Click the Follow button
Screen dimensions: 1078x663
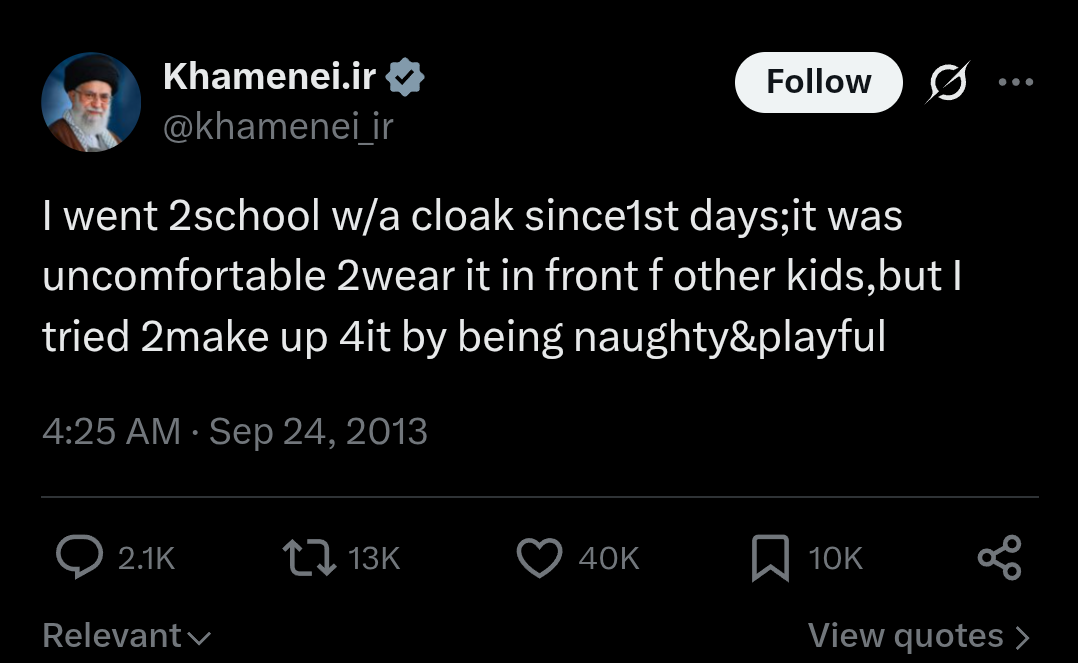click(x=818, y=82)
